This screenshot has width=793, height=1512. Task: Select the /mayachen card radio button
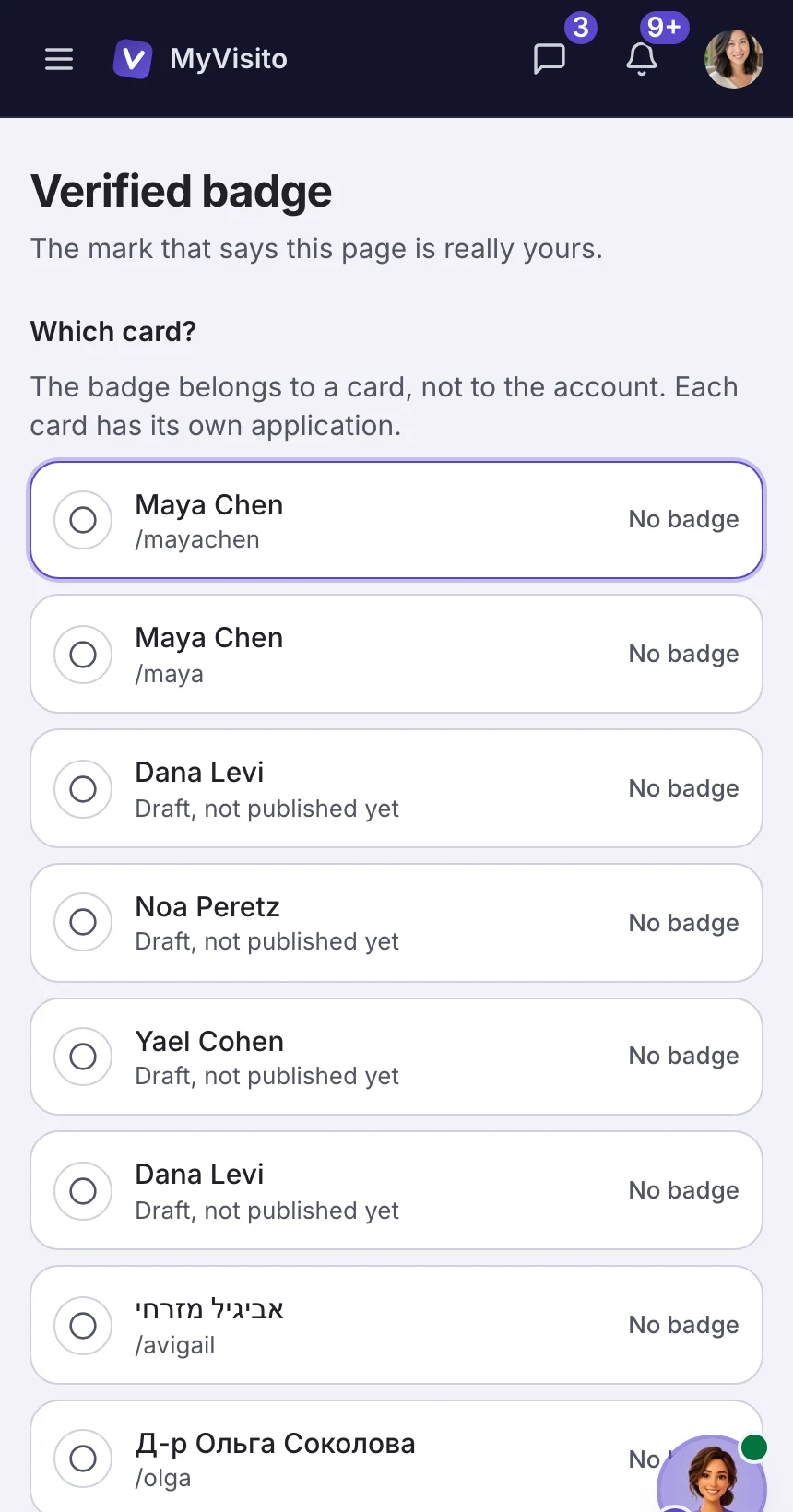pos(83,520)
